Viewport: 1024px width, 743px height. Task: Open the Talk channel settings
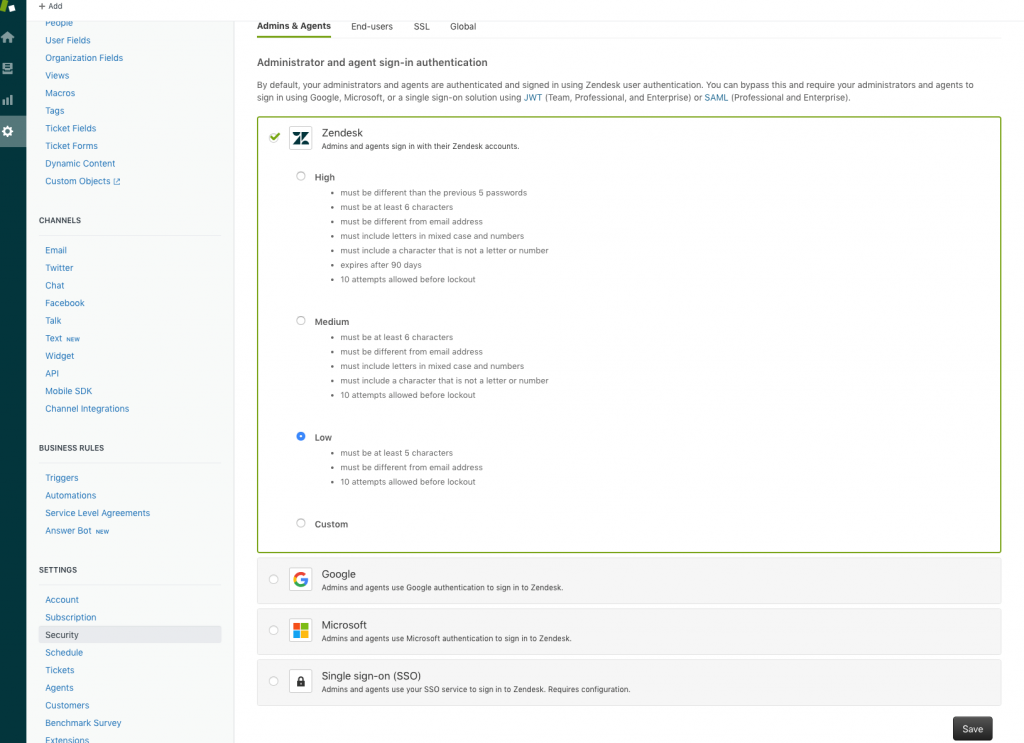[53, 321]
